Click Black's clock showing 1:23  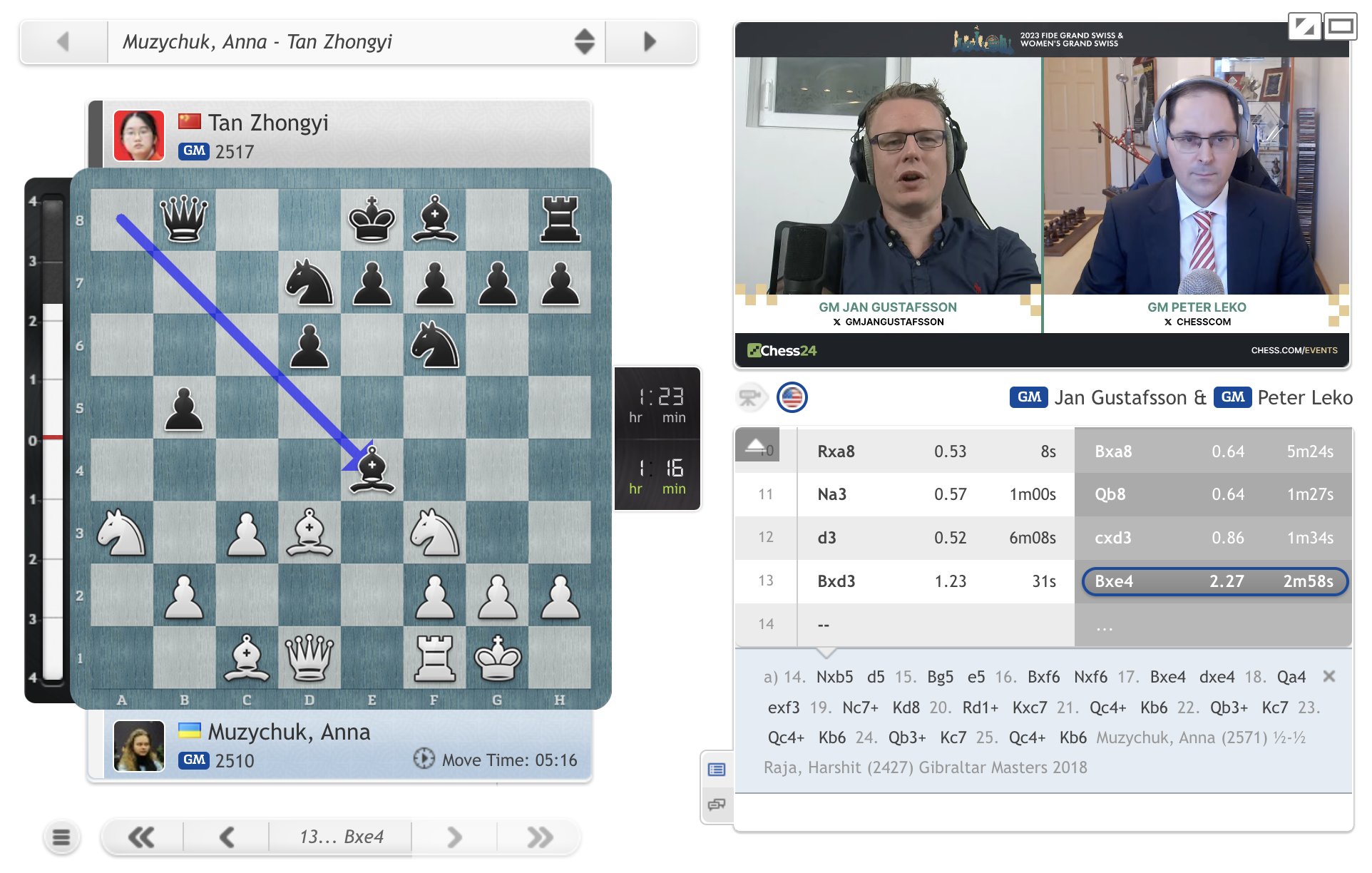click(657, 404)
